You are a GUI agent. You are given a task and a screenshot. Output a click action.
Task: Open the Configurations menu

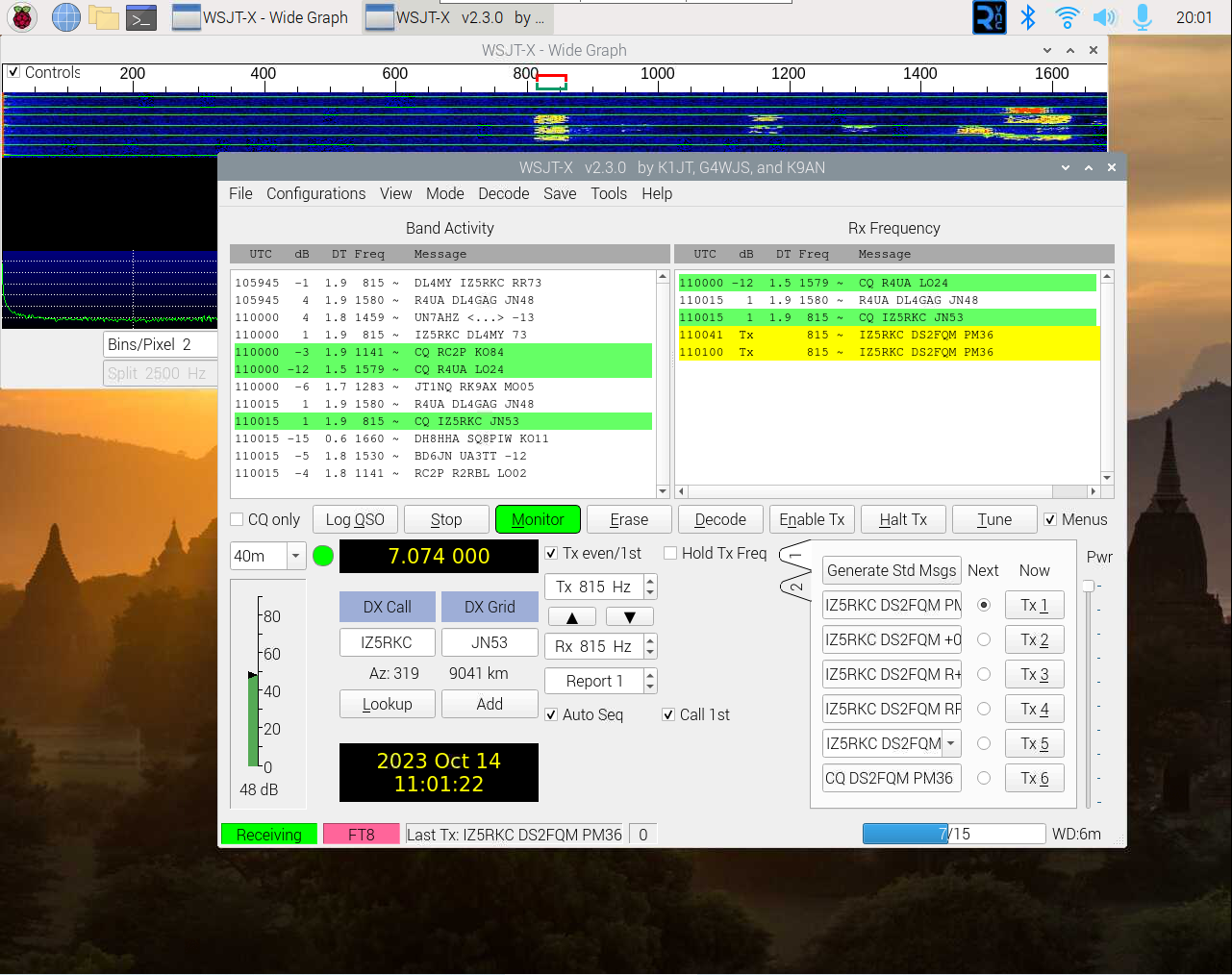point(315,193)
